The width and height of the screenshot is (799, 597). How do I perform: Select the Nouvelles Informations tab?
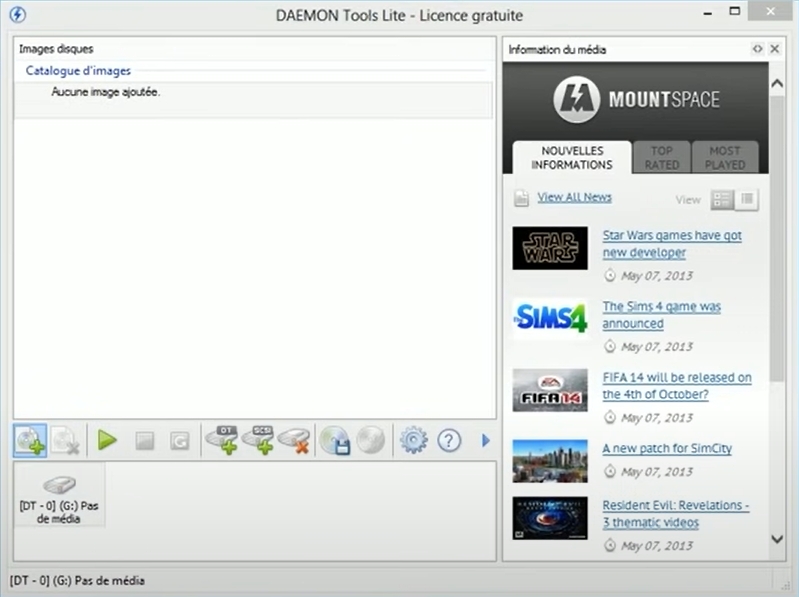pyautogui.click(x=572, y=158)
